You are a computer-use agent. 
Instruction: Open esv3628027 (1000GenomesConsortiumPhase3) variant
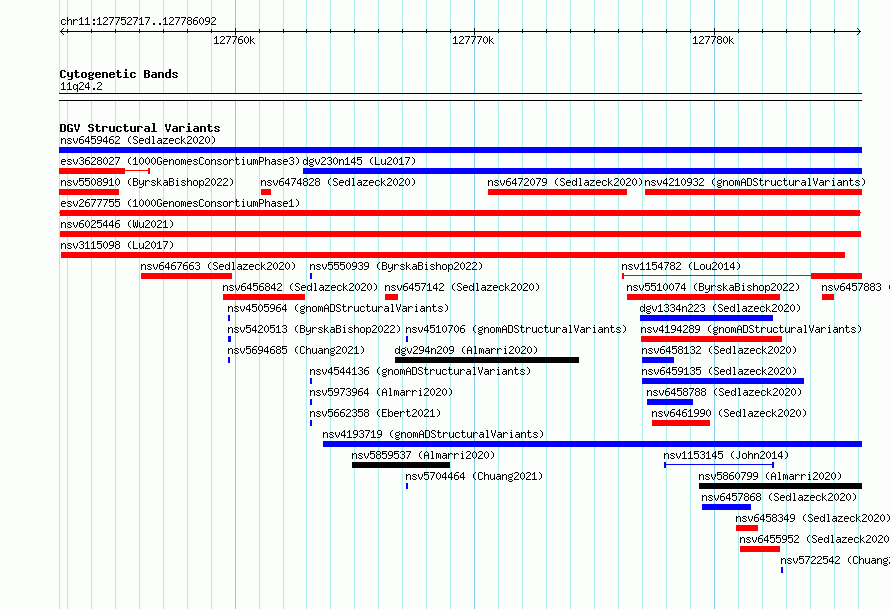coord(180,161)
